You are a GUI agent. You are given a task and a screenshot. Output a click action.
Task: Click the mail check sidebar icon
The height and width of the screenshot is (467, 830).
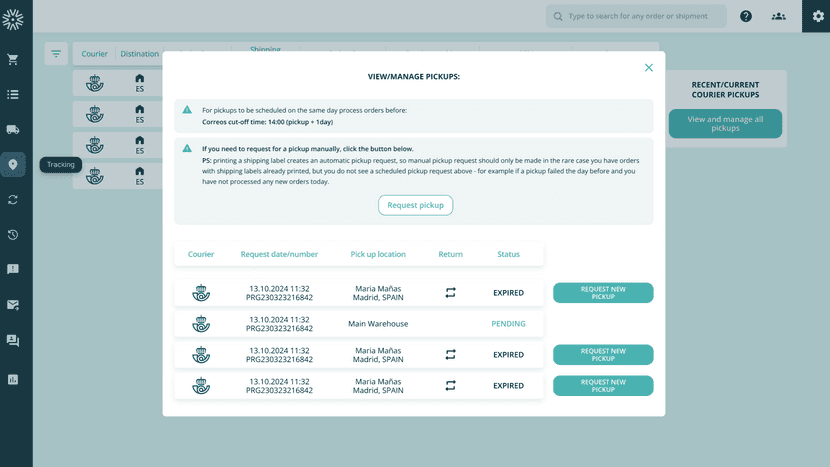coord(13,305)
